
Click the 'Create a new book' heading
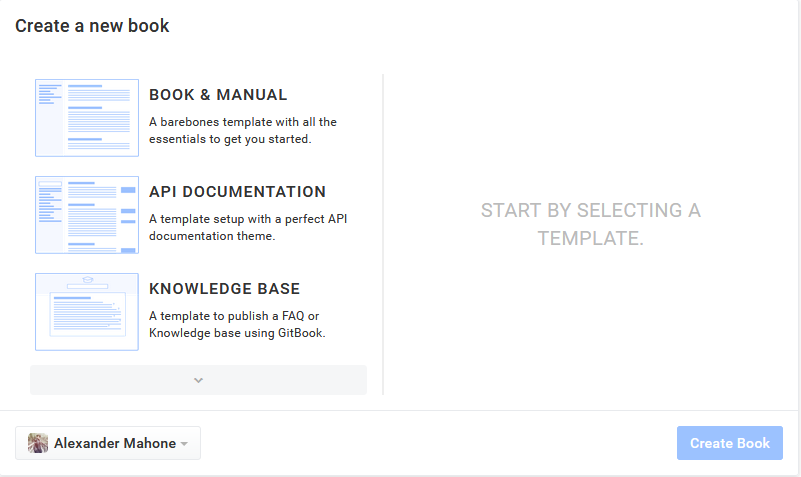coord(92,26)
